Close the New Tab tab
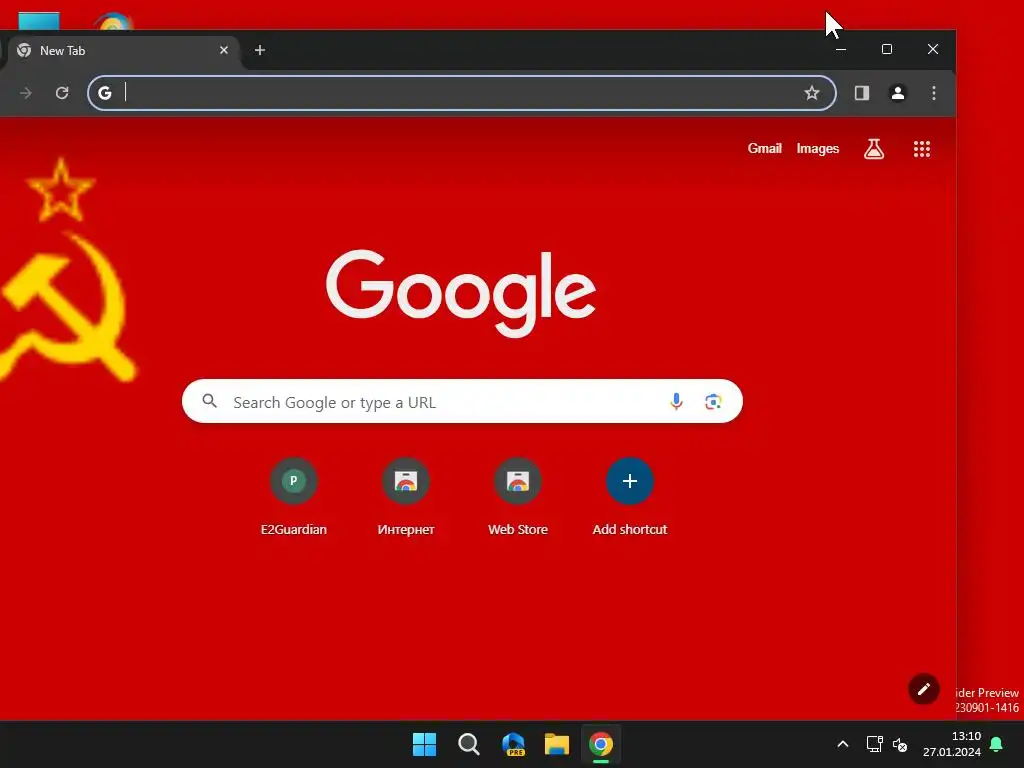 tap(224, 50)
